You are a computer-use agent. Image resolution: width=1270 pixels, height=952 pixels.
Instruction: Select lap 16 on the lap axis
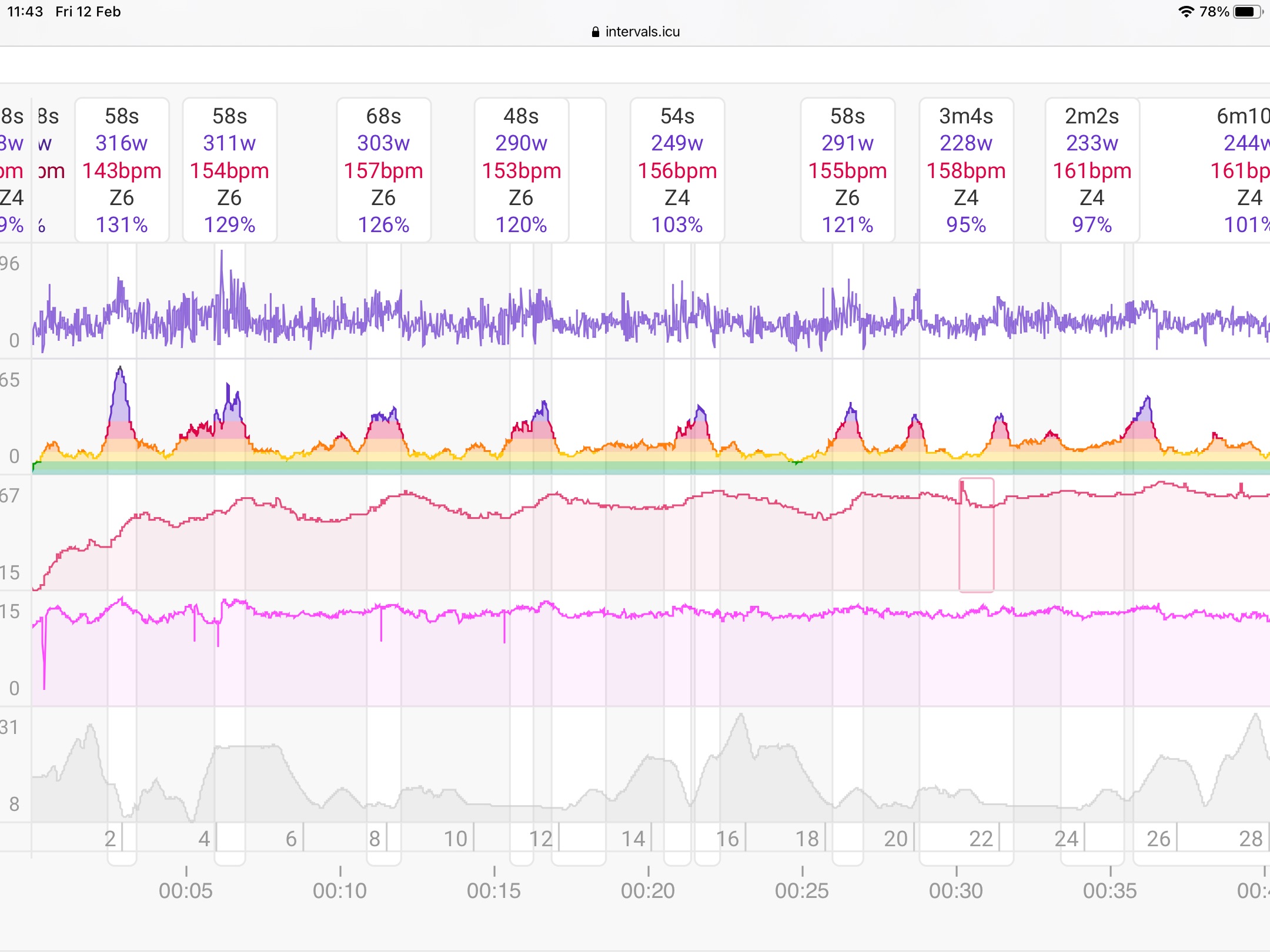click(727, 839)
